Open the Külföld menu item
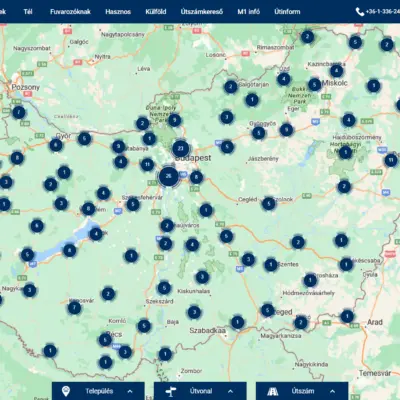 point(156,12)
